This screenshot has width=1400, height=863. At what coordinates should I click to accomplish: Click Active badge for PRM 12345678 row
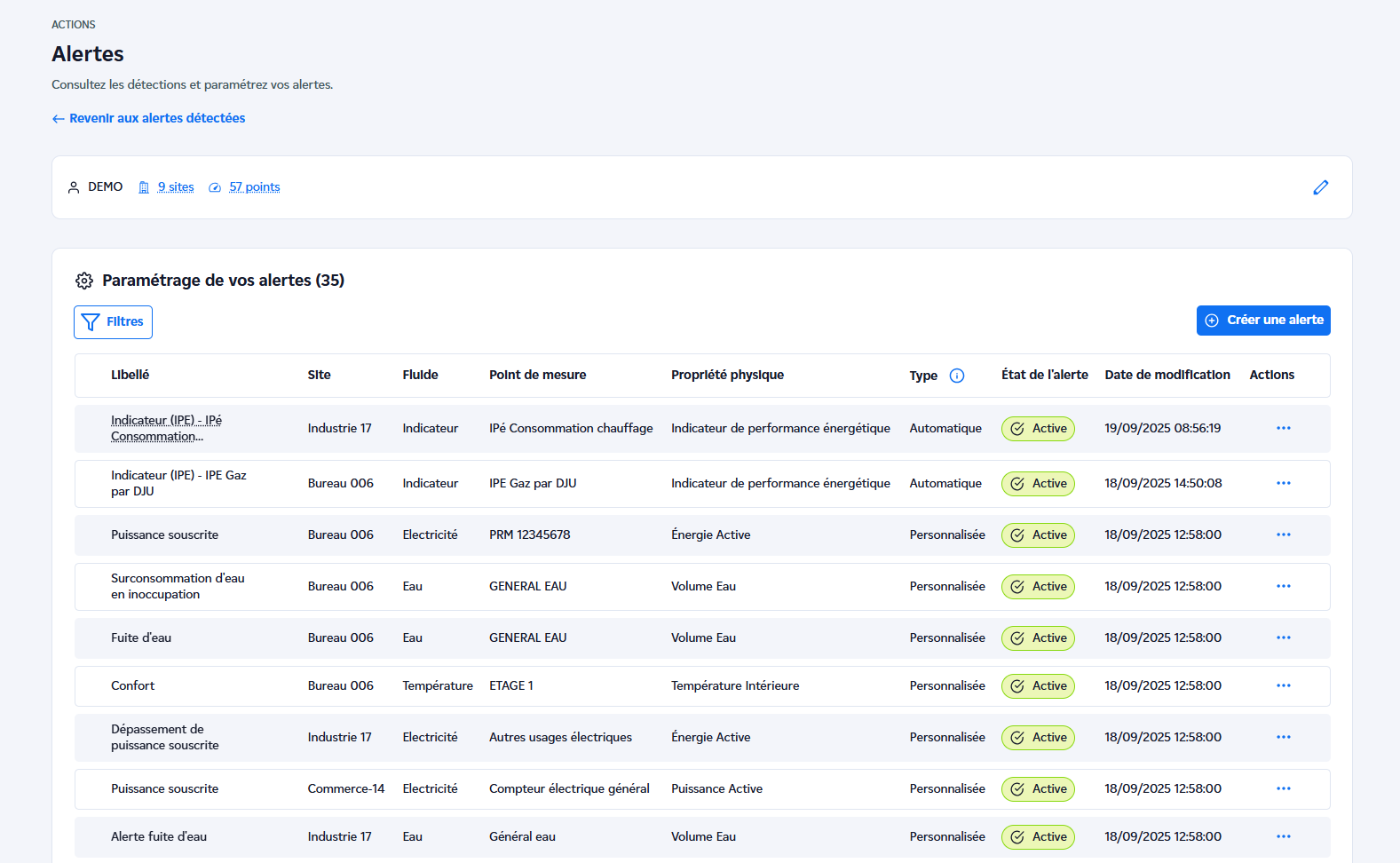pos(1038,534)
